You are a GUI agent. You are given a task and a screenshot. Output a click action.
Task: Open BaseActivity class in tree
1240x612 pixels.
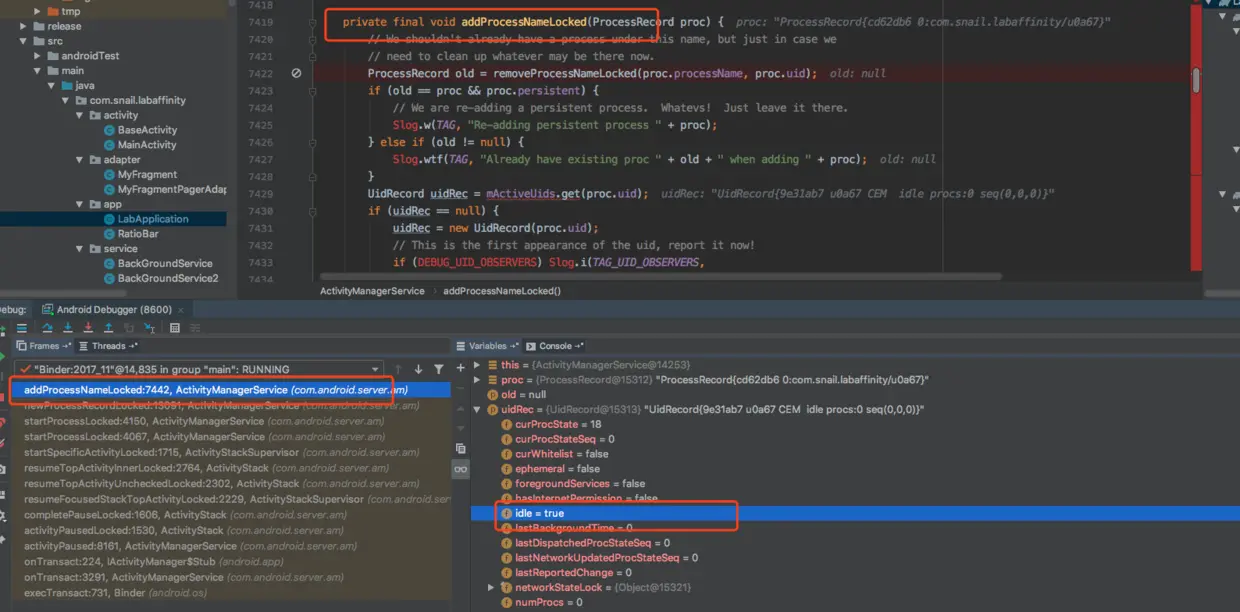point(139,130)
